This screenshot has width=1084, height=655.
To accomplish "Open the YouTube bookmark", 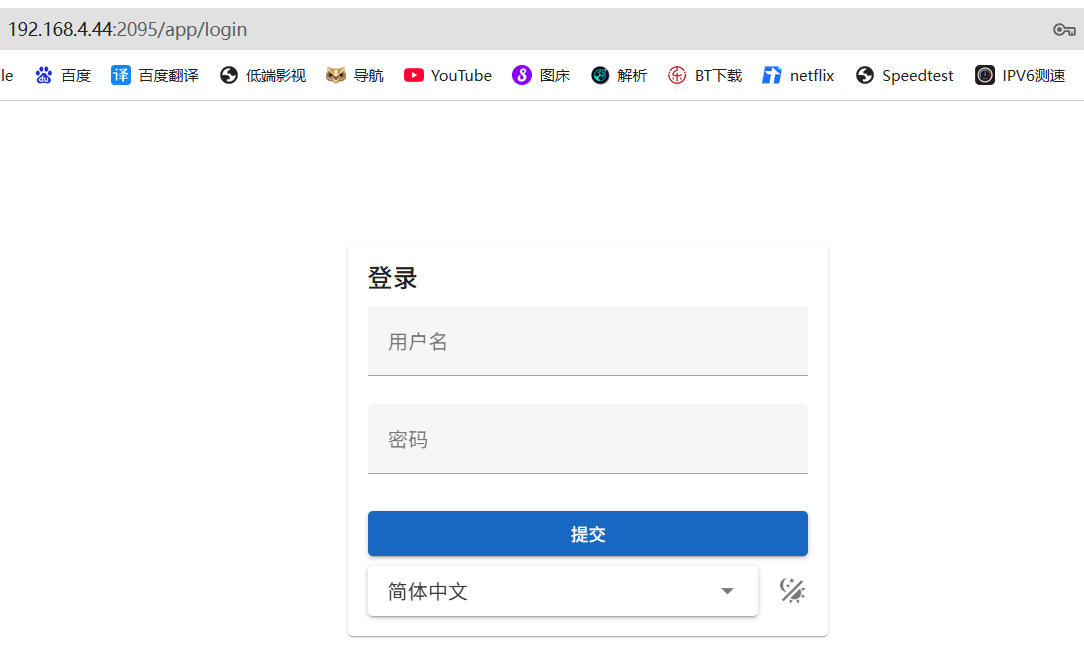I will (x=448, y=76).
